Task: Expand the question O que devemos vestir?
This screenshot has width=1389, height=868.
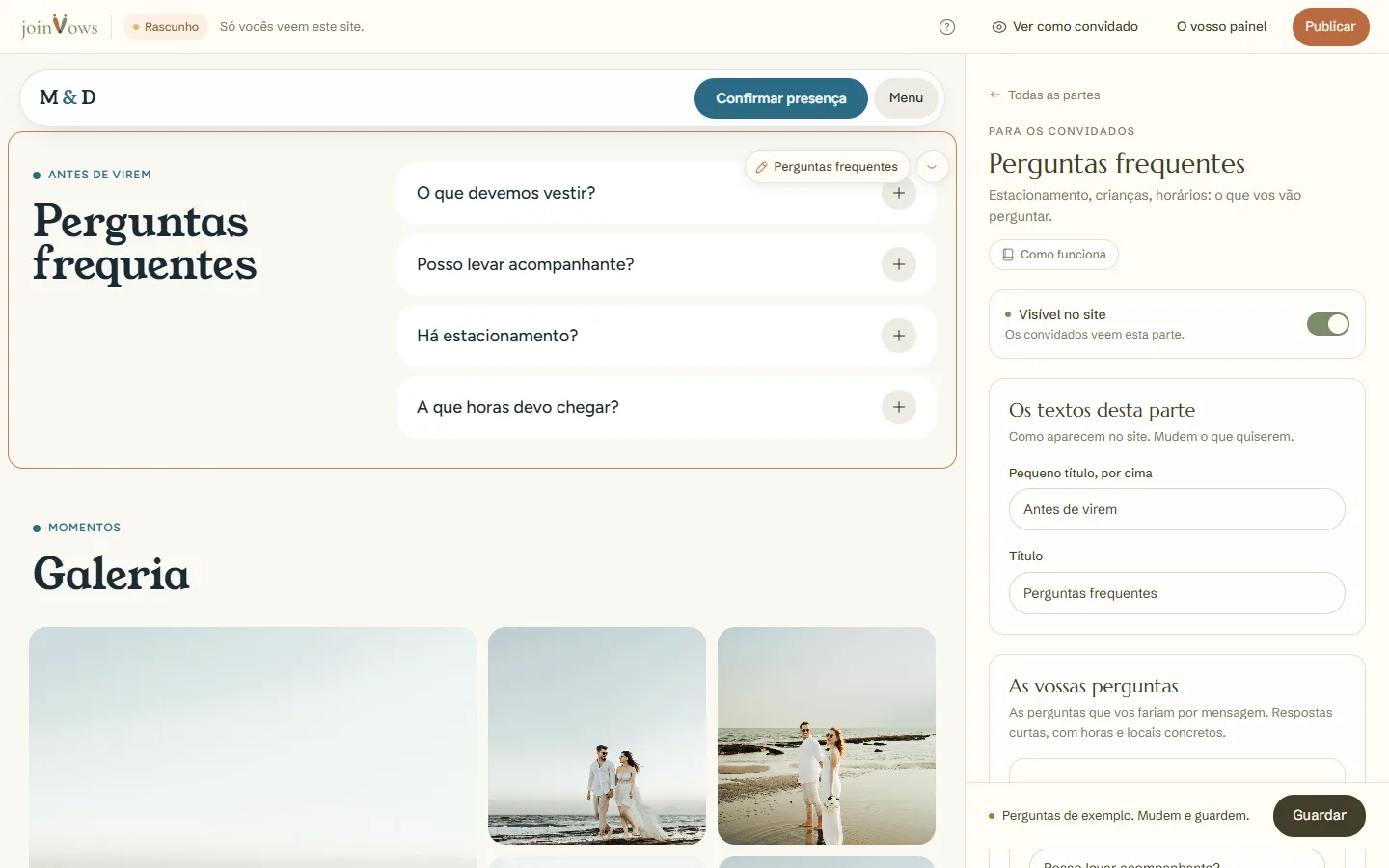Action: (x=666, y=193)
